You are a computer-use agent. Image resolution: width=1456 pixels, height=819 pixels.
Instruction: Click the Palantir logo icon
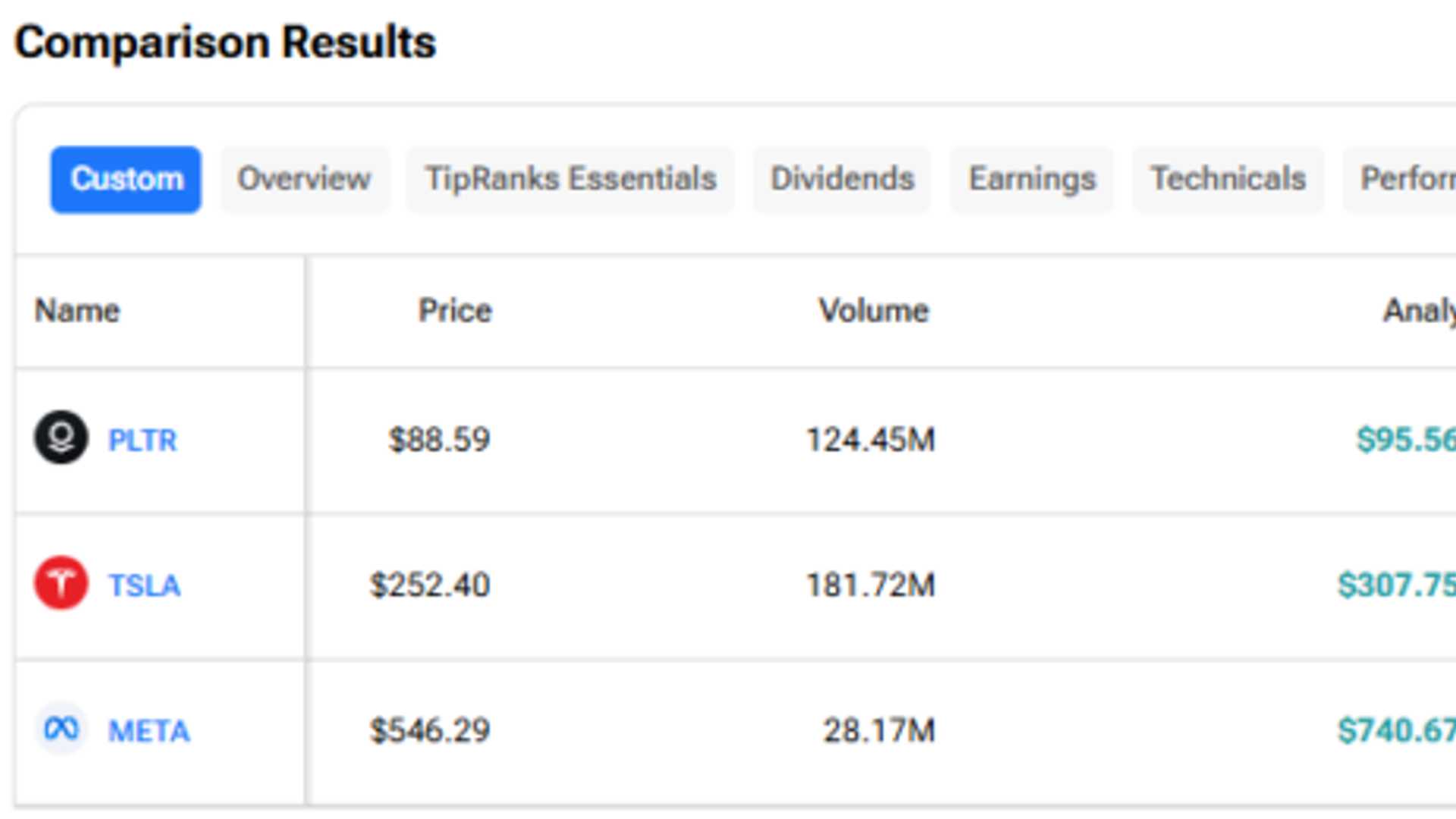61,438
